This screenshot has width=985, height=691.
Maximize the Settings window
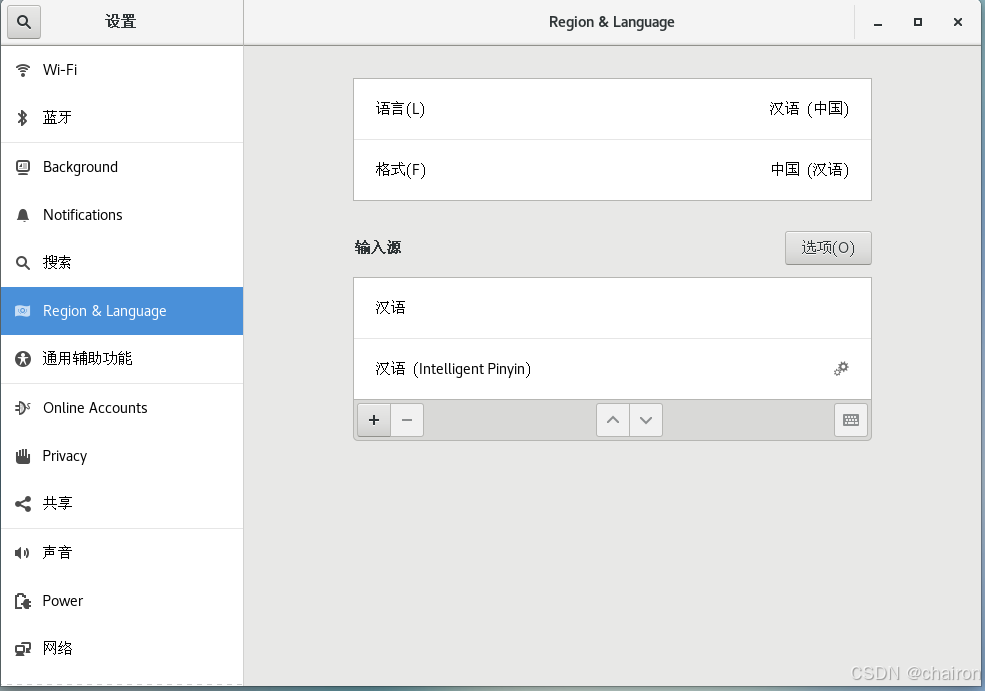point(918,23)
